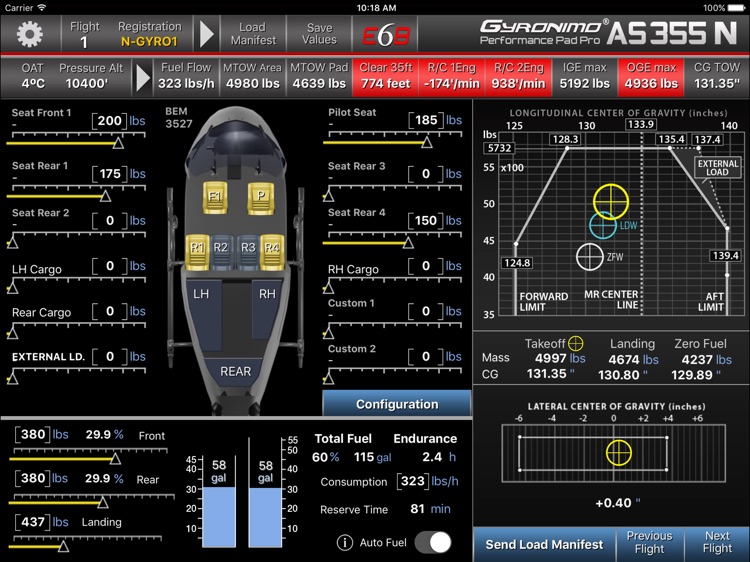The height and width of the screenshot is (562, 750).
Task: Tap the Front fuel 380 lbs field
Action: pos(33,434)
